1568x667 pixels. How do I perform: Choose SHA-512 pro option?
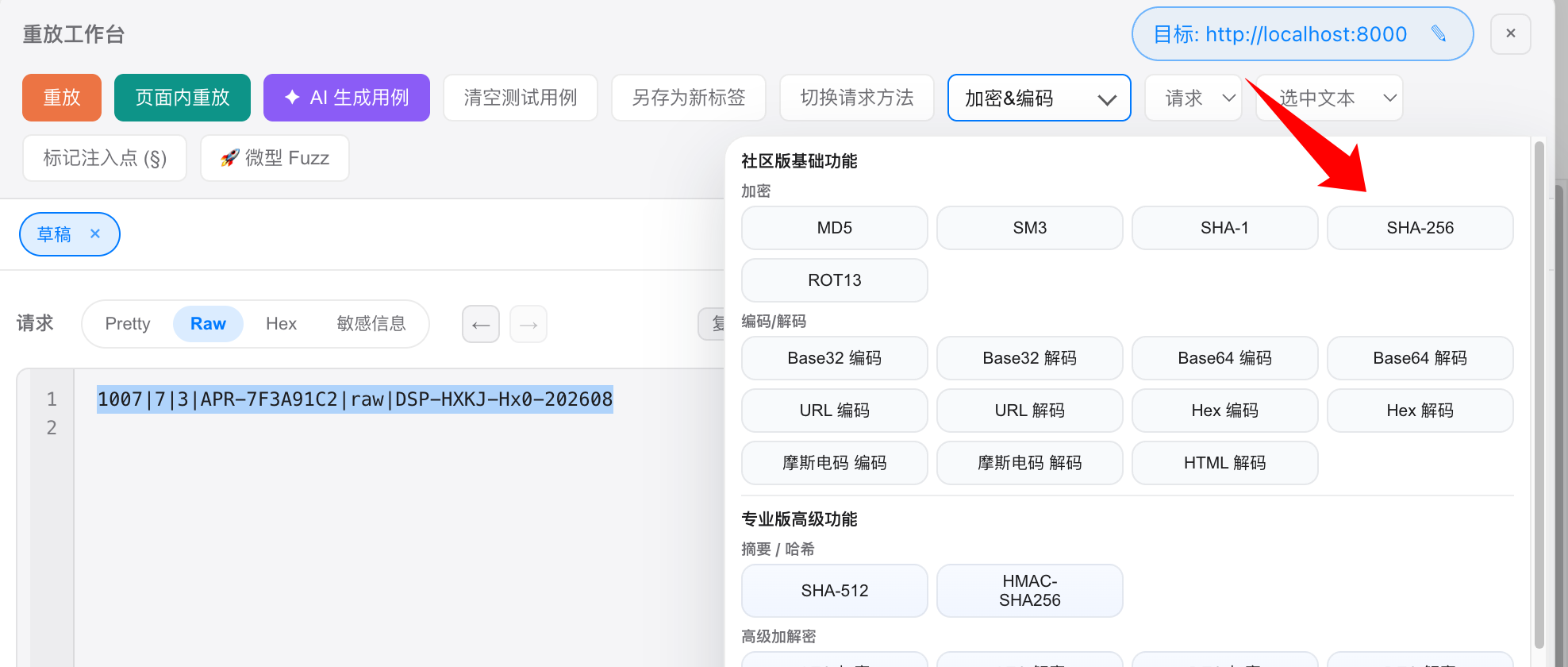pyautogui.click(x=835, y=591)
